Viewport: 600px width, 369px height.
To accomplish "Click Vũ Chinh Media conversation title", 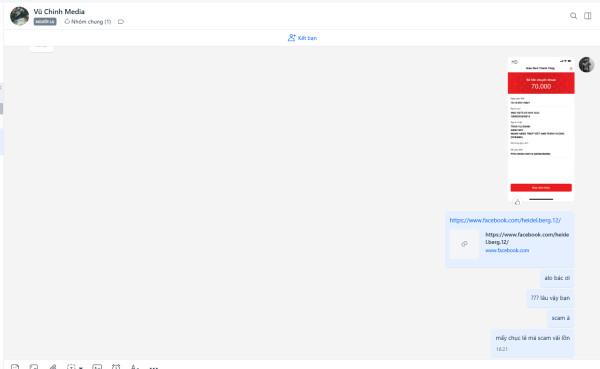I will pos(59,11).
